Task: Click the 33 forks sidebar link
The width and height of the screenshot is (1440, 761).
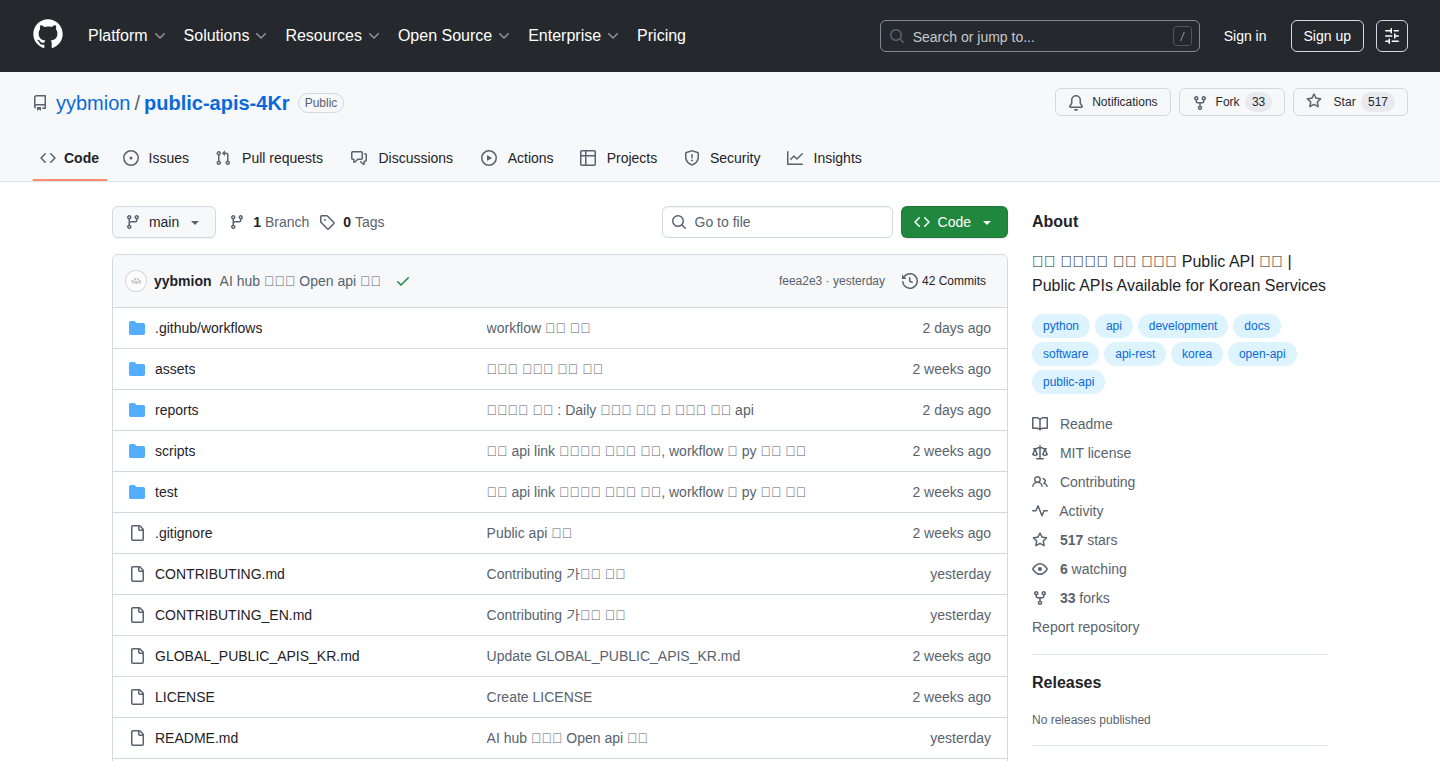Action: 1084,598
